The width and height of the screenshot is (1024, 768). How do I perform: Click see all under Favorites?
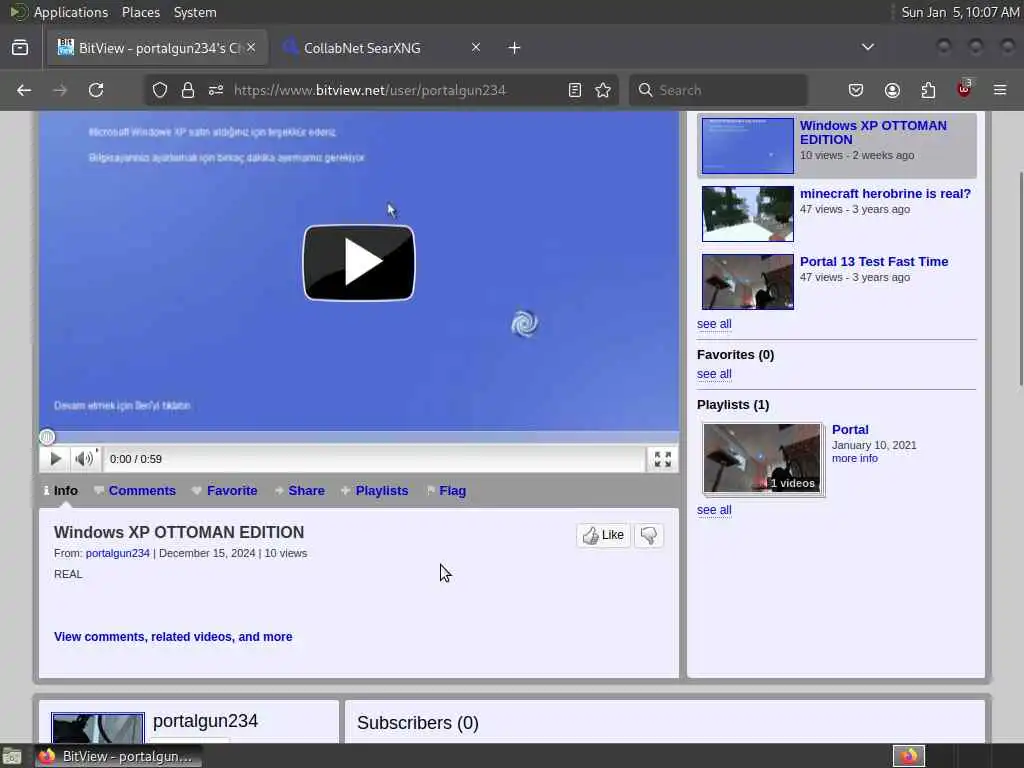(x=714, y=374)
